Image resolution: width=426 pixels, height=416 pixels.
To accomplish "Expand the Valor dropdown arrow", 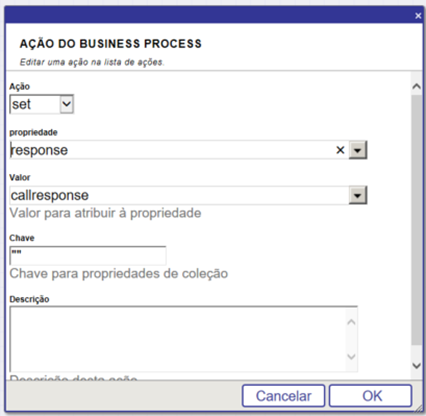I will (x=358, y=195).
